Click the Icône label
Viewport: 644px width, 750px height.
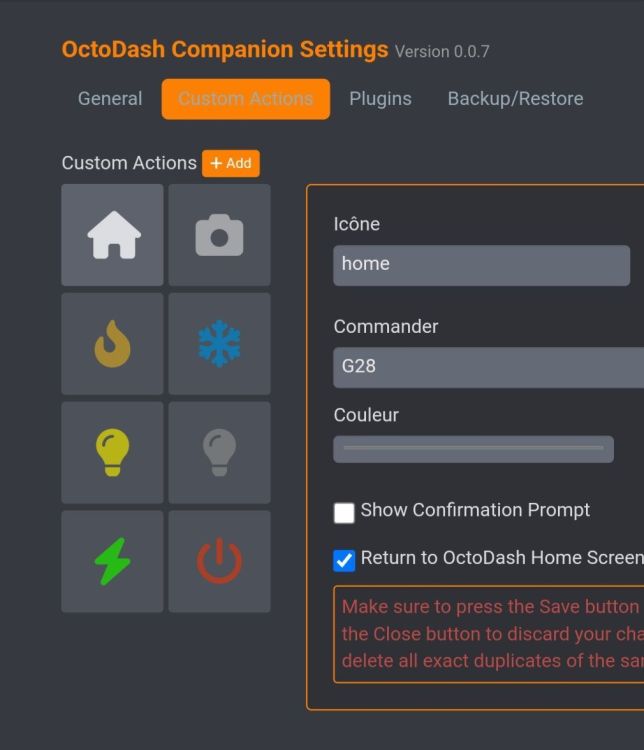357,224
